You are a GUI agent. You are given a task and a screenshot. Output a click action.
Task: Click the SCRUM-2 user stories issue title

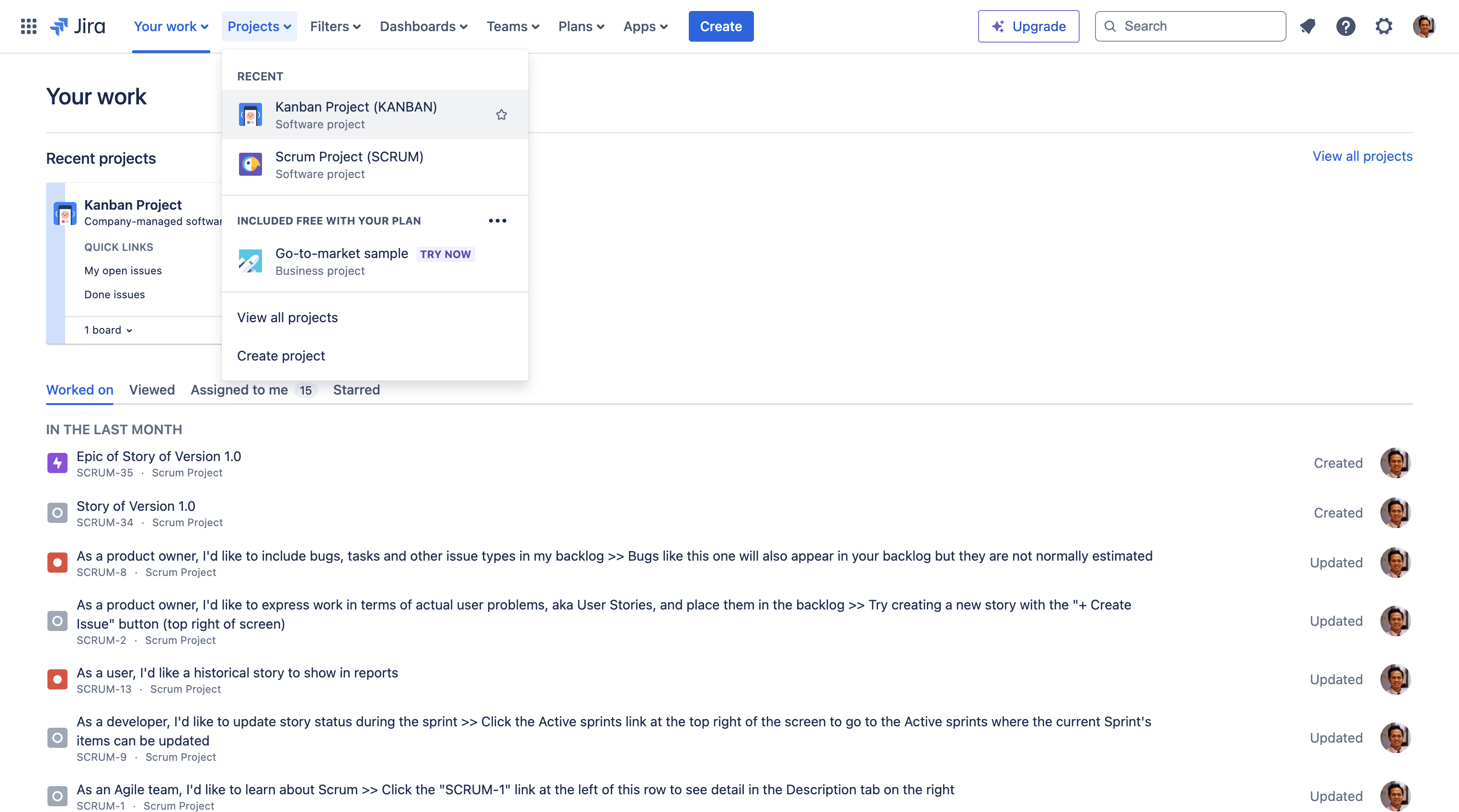point(604,614)
